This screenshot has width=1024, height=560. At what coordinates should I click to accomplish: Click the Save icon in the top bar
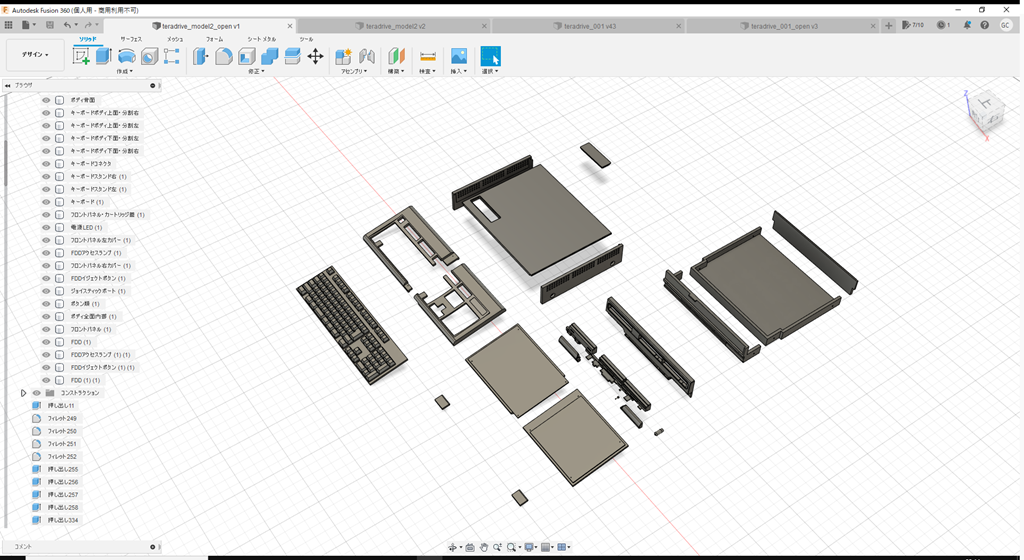tap(50, 25)
